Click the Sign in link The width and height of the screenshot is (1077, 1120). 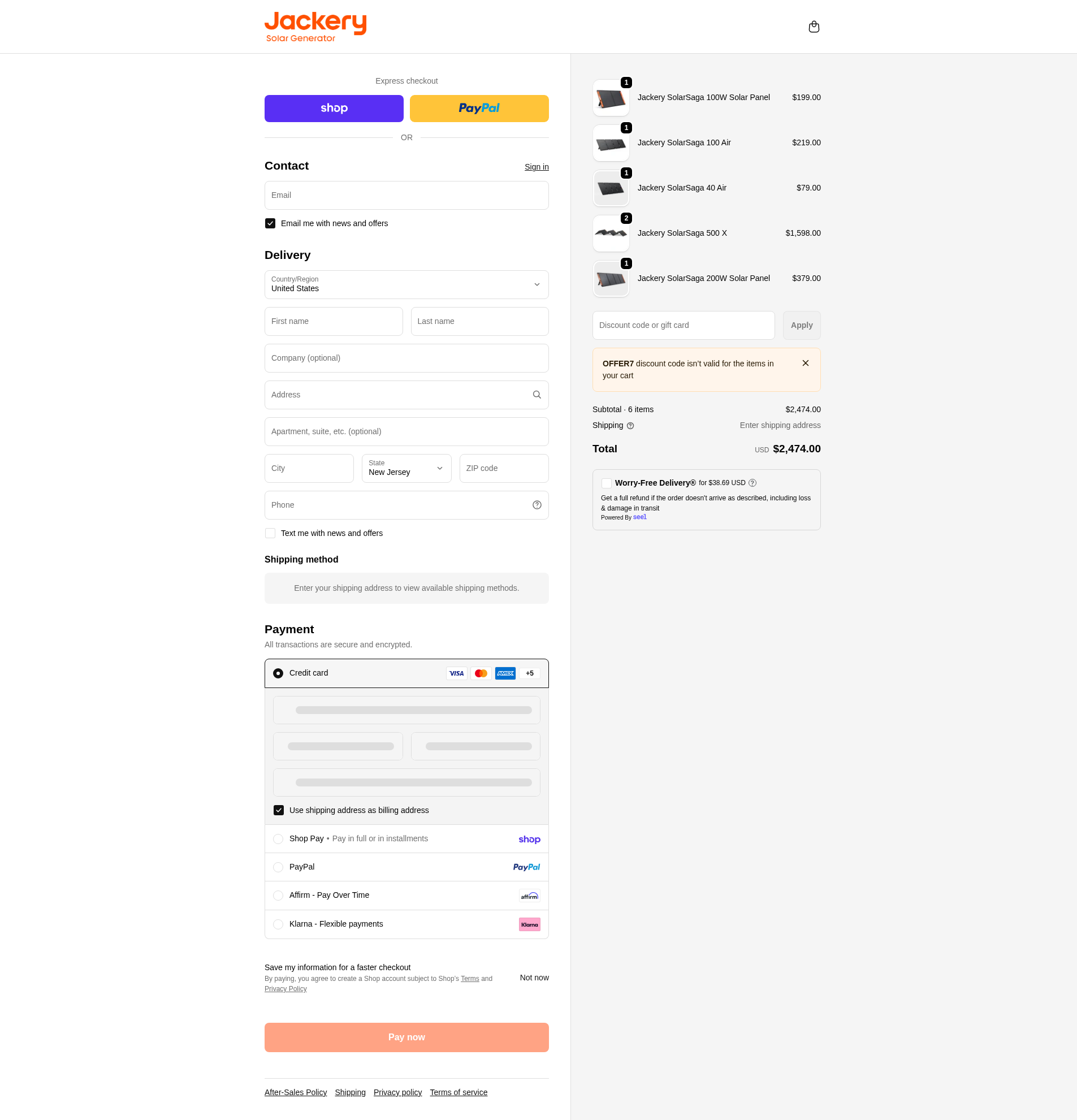[x=536, y=167]
